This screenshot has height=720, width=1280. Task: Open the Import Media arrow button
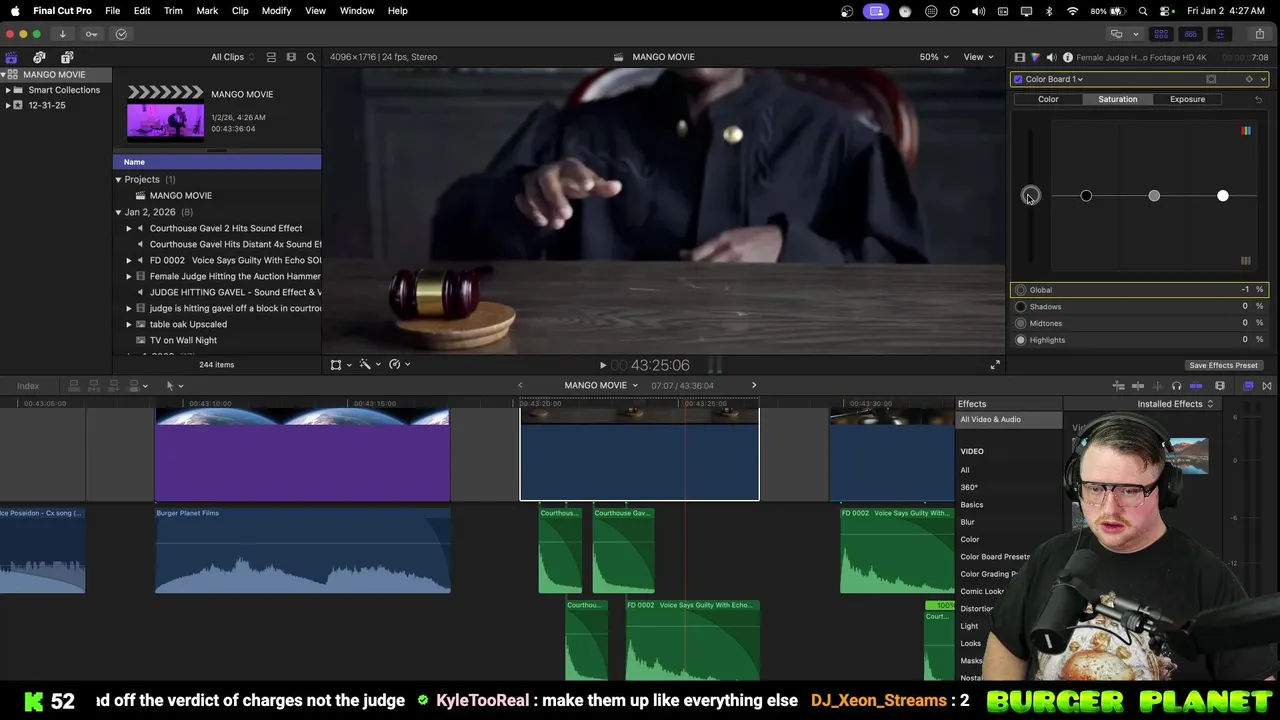click(62, 34)
